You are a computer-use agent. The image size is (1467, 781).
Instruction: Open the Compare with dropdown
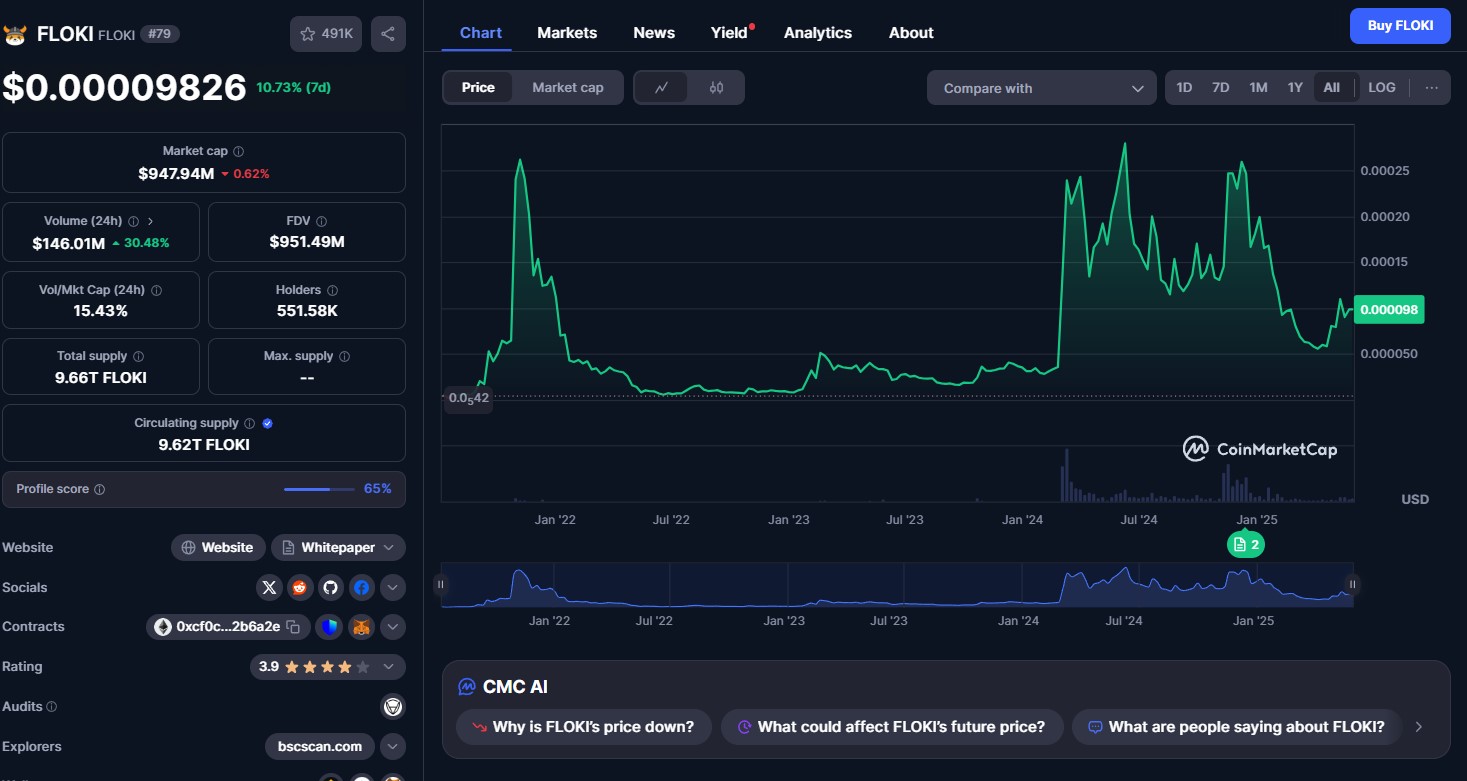(1042, 88)
